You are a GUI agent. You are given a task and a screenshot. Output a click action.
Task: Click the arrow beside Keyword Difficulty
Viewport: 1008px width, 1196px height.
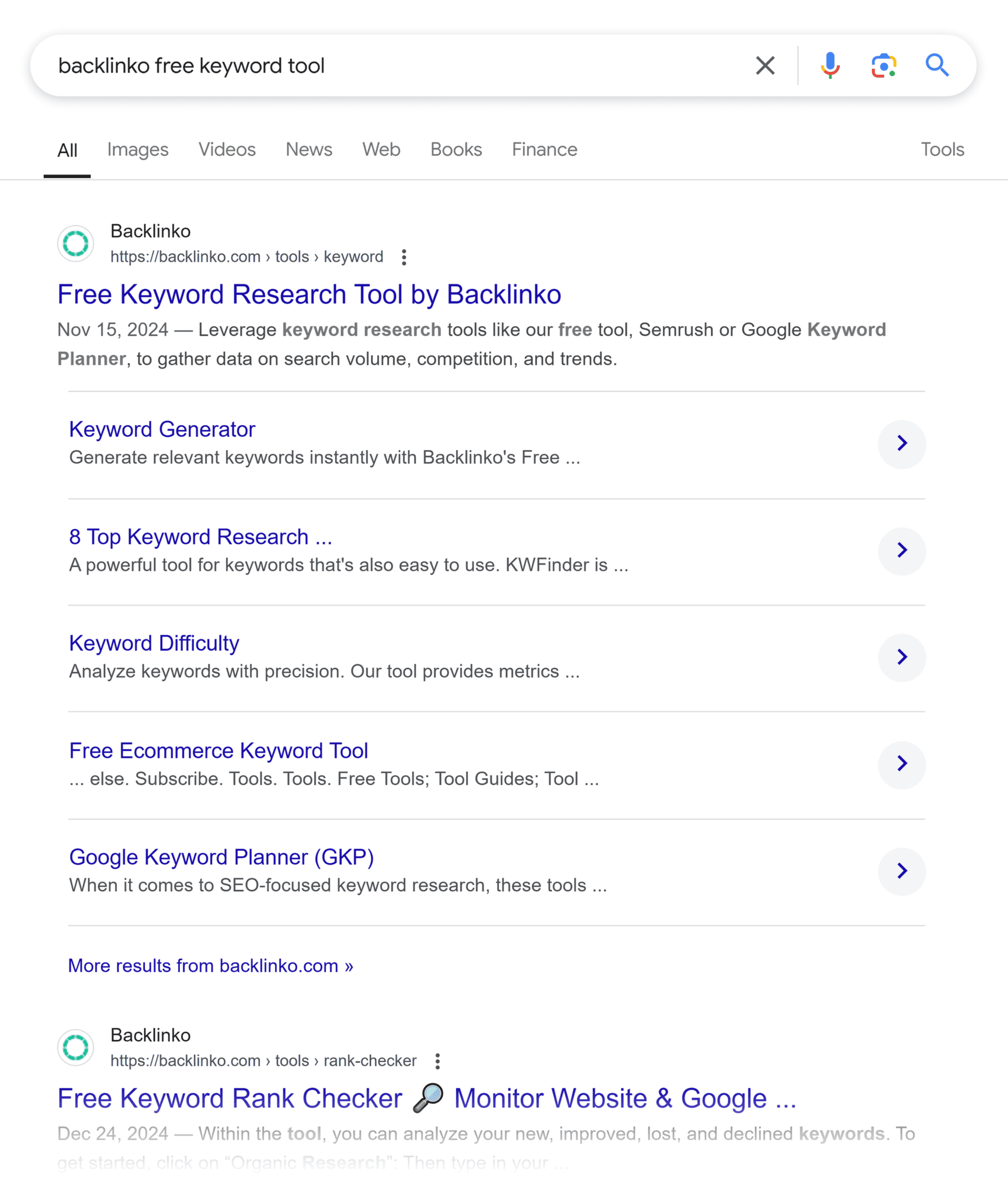click(x=902, y=657)
